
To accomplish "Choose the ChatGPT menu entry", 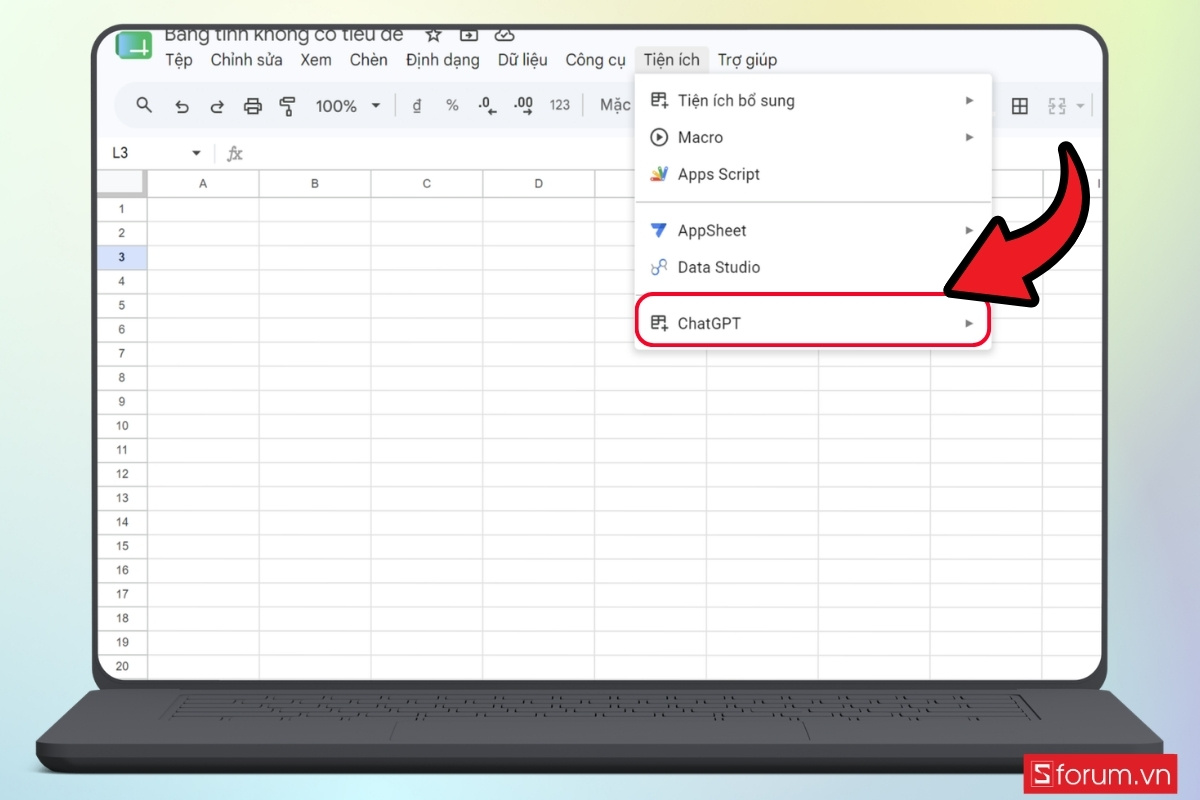I will point(812,323).
